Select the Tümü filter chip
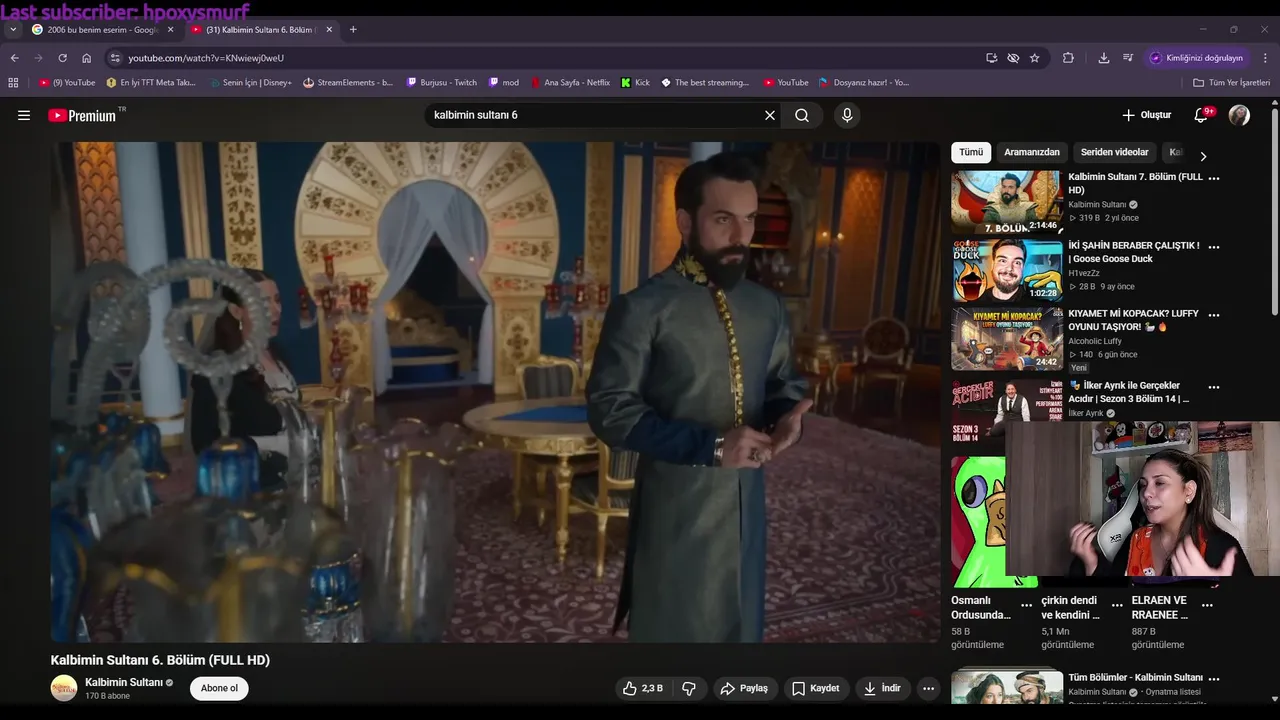This screenshot has width=1280, height=720. coord(971,152)
